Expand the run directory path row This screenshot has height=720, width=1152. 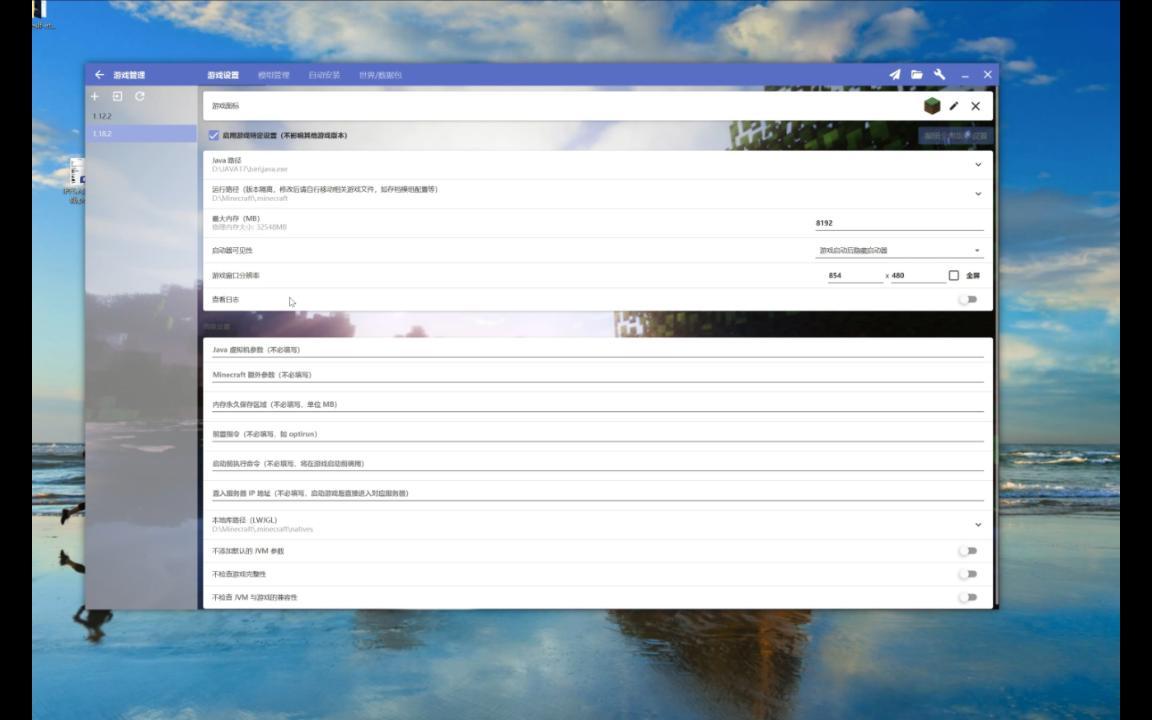click(598, 194)
